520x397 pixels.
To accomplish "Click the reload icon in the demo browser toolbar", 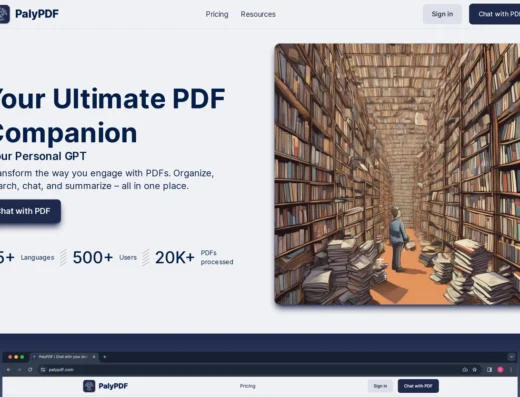I will point(30,370).
